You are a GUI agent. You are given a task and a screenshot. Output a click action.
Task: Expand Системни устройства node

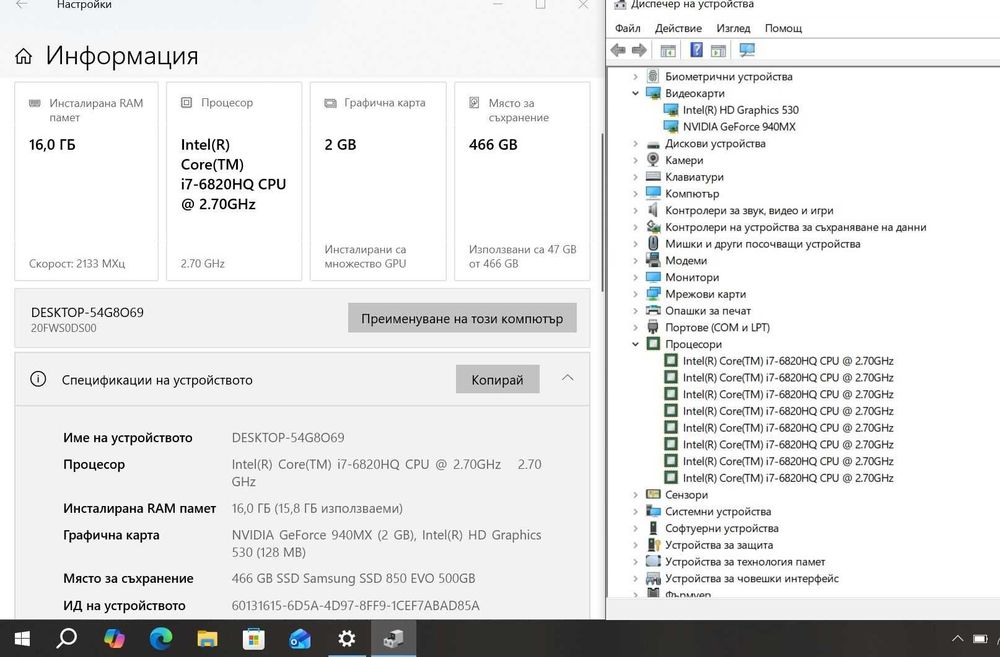635,511
